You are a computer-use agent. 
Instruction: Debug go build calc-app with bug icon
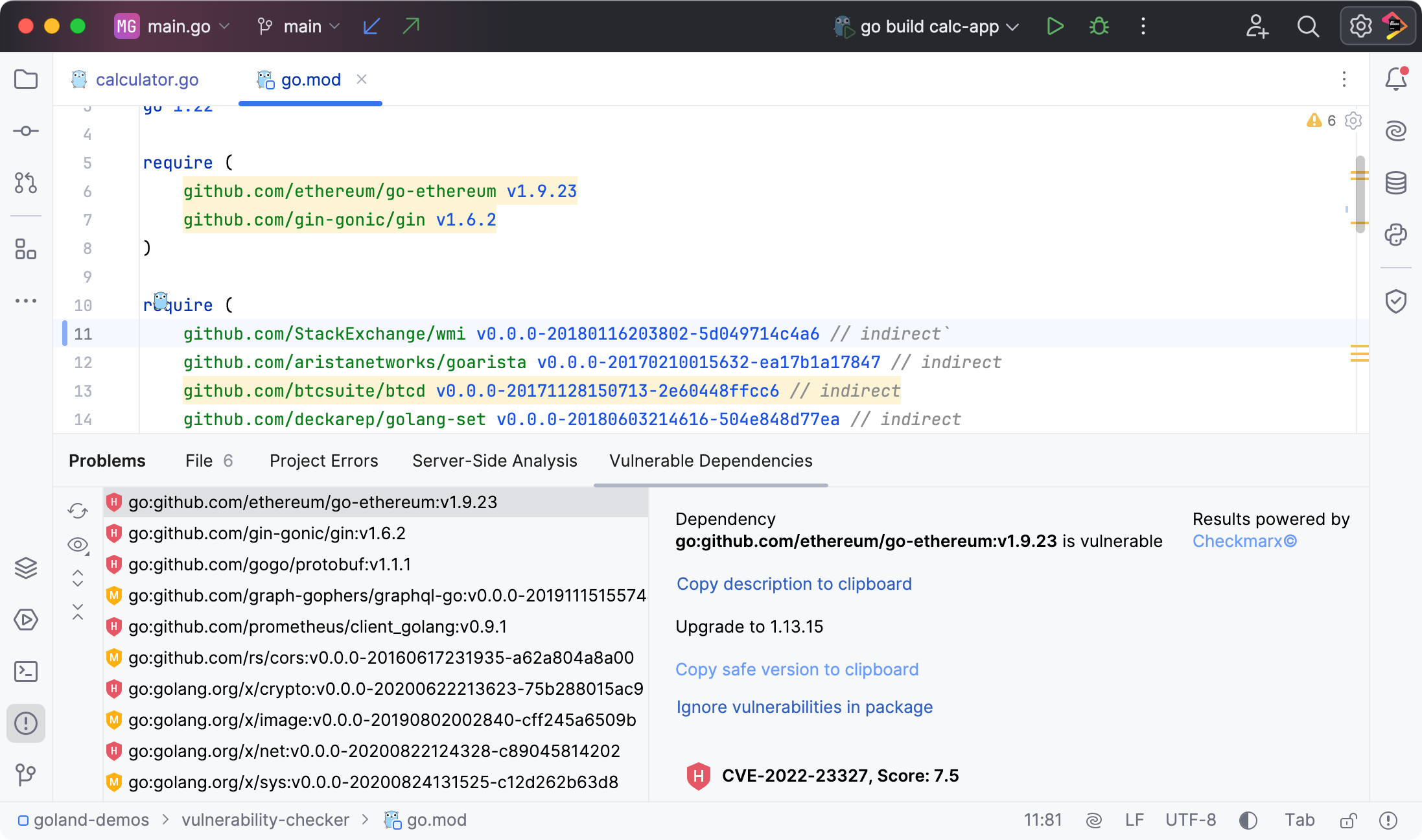[x=1099, y=27]
